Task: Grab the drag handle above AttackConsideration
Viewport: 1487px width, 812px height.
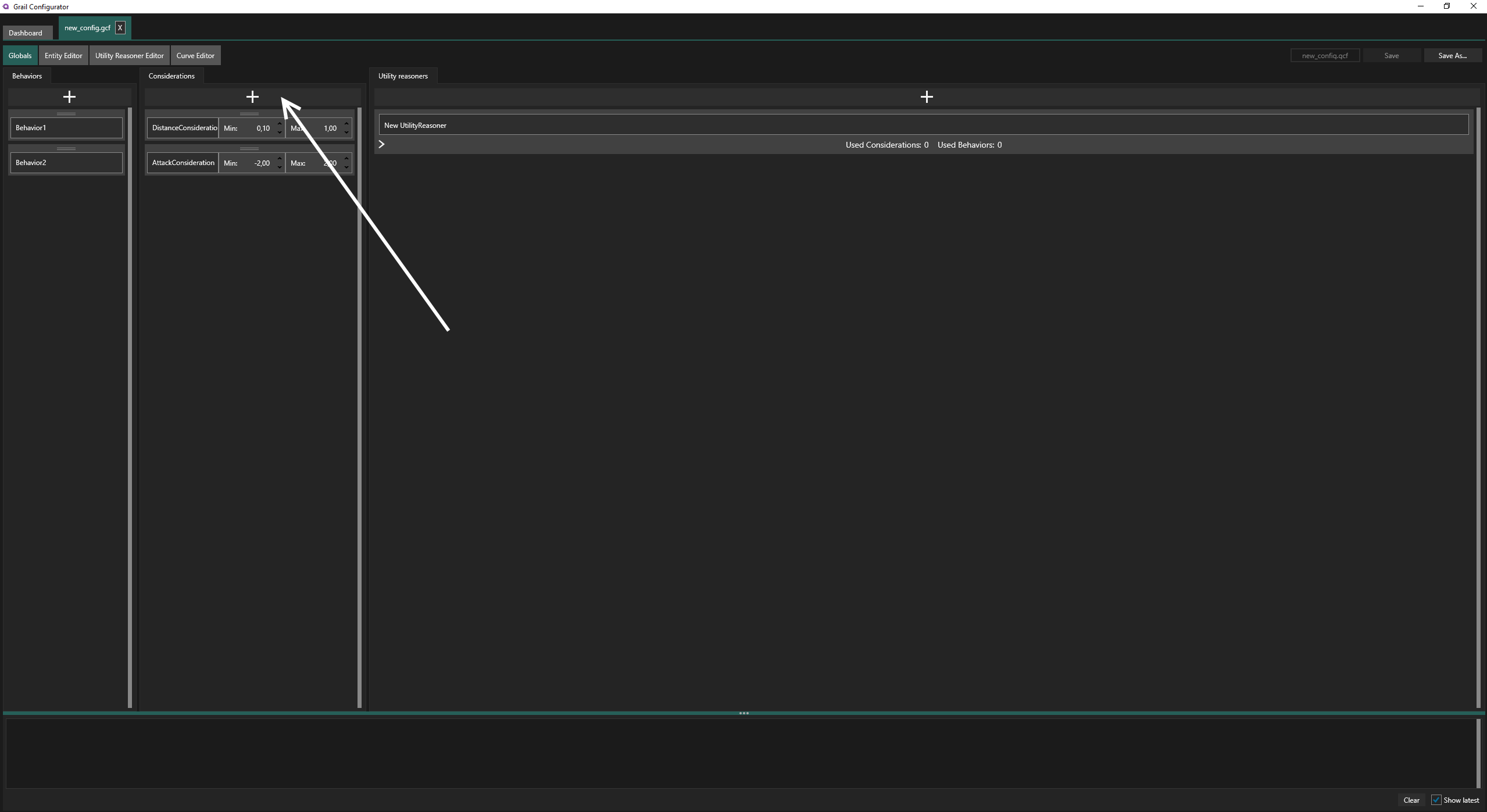Action: pyautogui.click(x=249, y=148)
